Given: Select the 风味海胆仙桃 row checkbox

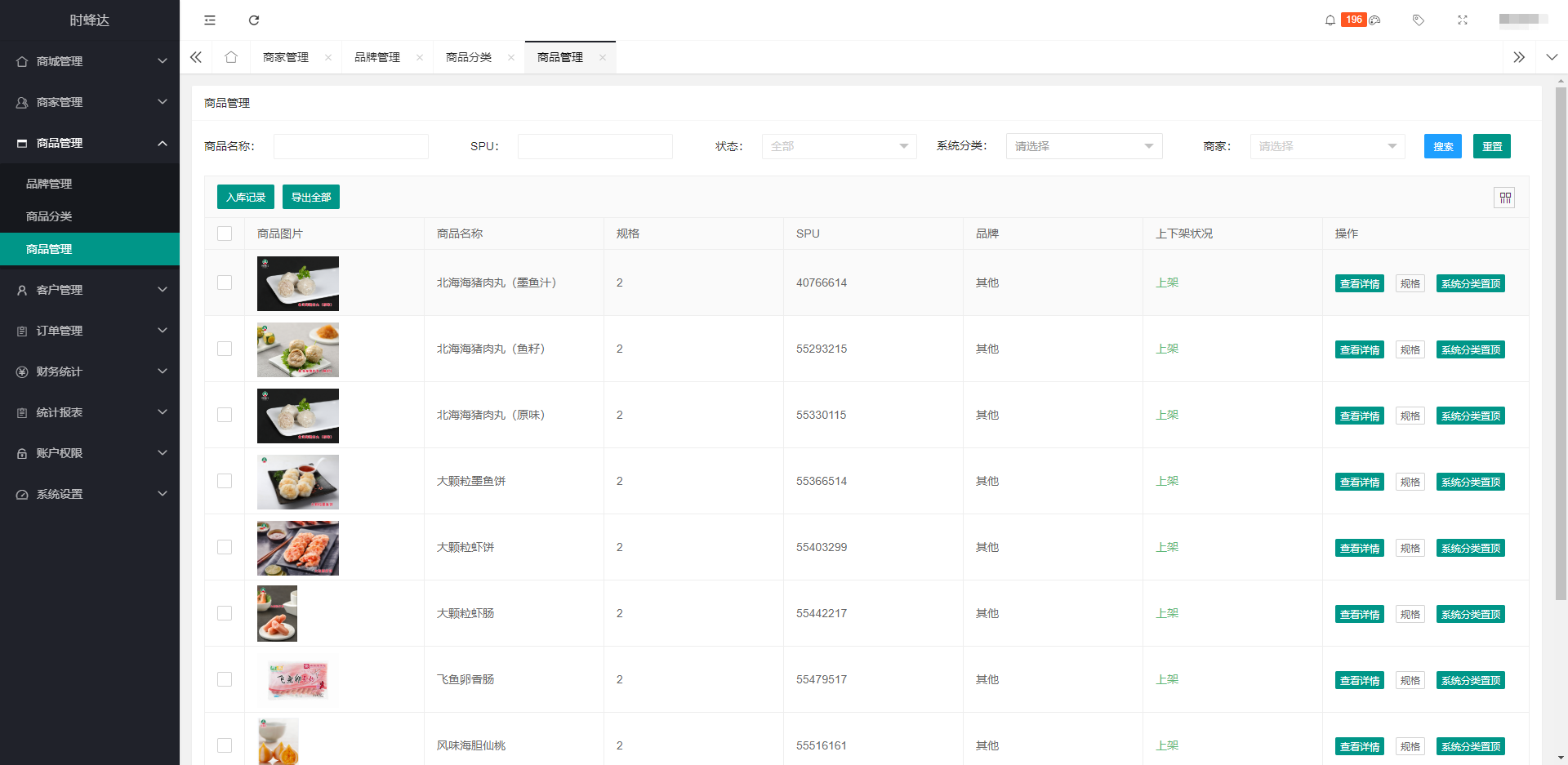Looking at the screenshot, I should pos(225,745).
